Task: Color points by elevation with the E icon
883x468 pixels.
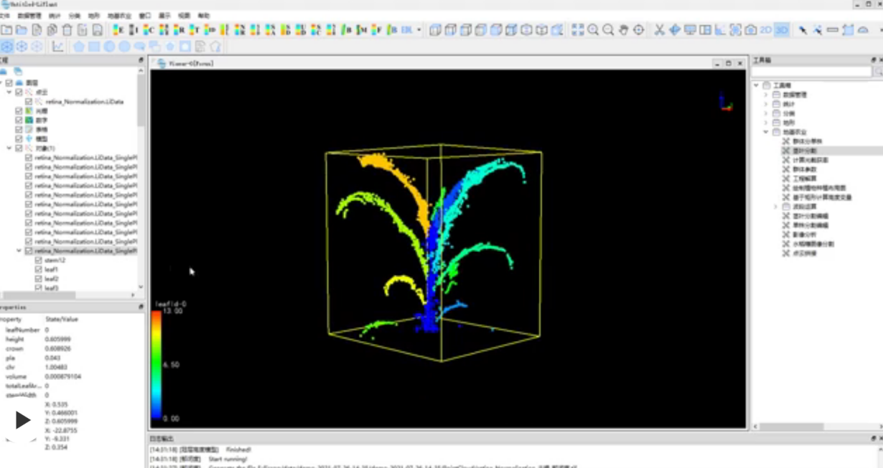Action: (118, 30)
